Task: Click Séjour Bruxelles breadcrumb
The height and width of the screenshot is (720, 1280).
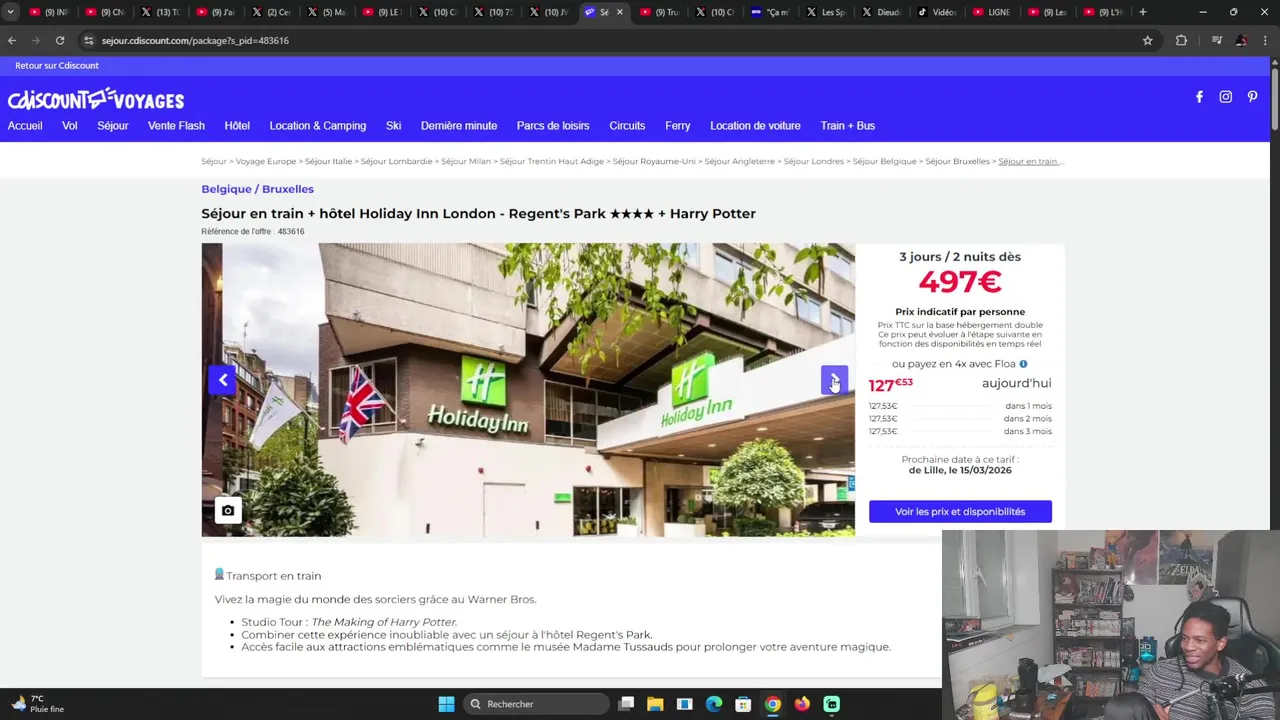Action: pos(957,161)
